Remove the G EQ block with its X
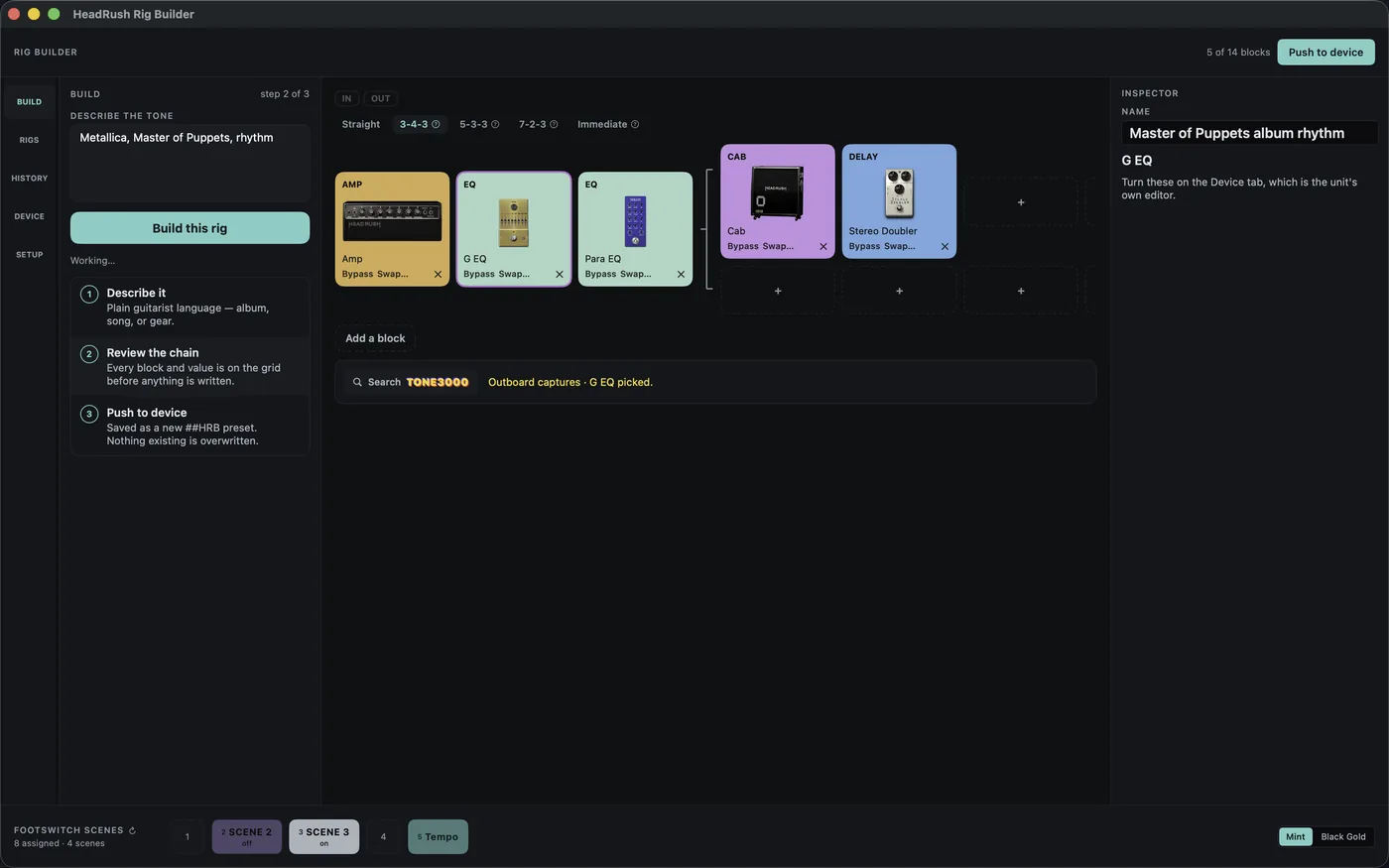The width and height of the screenshot is (1389, 868). tap(560, 275)
